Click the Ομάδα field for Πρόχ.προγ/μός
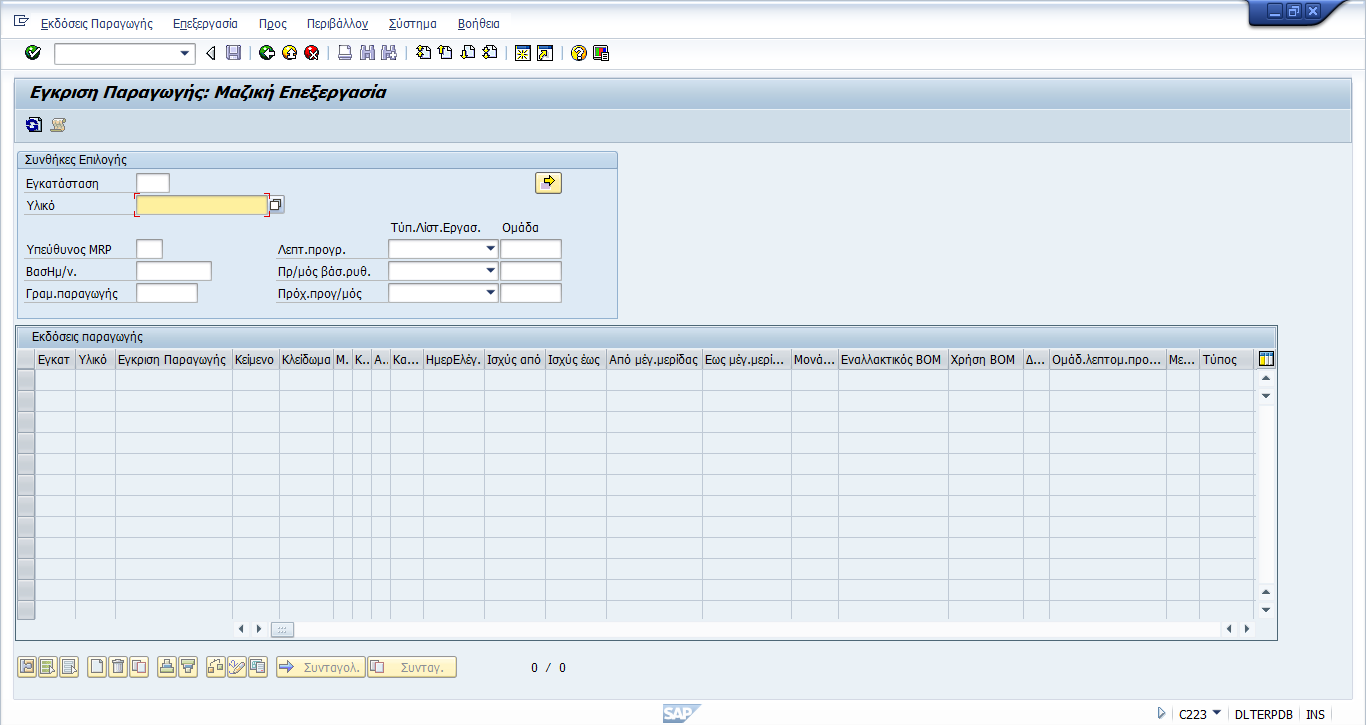Image resolution: width=1366 pixels, height=725 pixels. tap(531, 293)
